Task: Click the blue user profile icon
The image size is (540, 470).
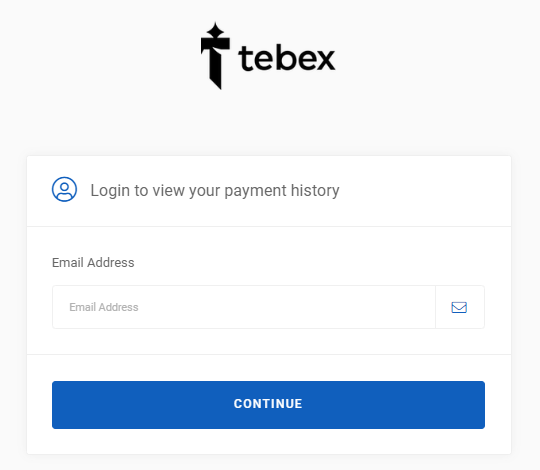Action: (64, 189)
